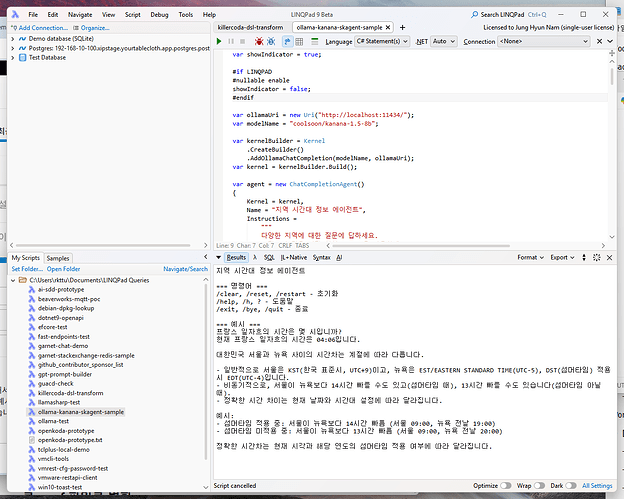This screenshot has width=624, height=499.
Task: Select data grid results output icon
Action: 299,41
